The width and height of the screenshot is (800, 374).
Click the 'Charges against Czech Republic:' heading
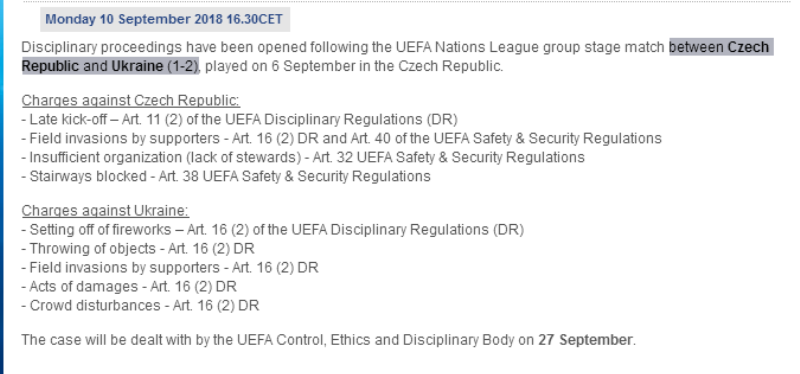point(131,101)
